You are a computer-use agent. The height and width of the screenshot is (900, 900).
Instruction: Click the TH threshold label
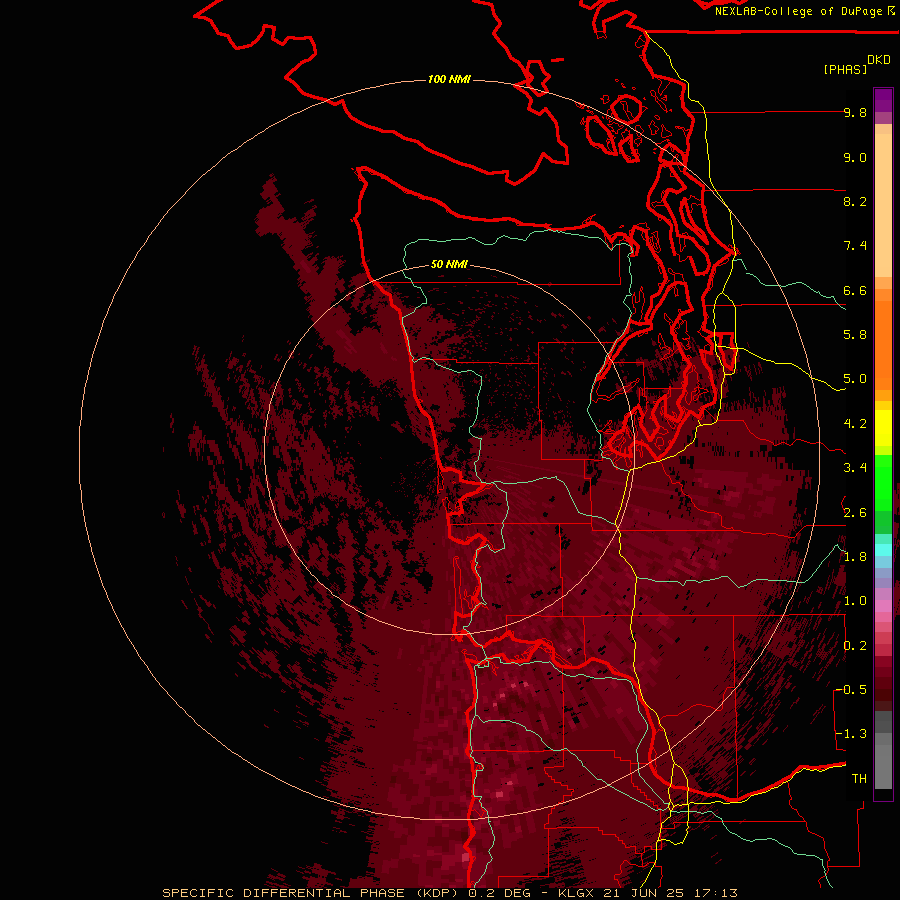859,779
